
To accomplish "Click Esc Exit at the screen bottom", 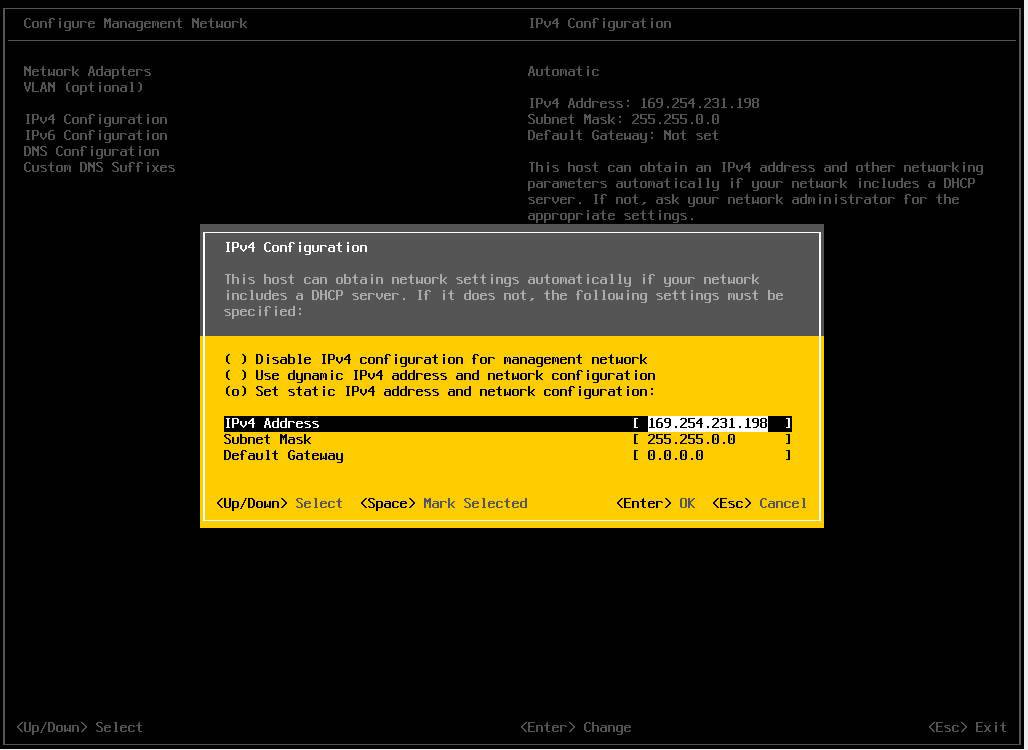I will coord(967,727).
